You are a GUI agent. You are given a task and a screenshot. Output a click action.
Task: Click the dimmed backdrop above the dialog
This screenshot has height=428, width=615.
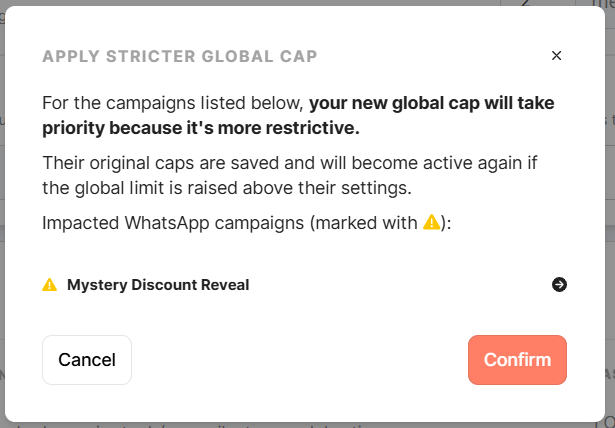300,3
